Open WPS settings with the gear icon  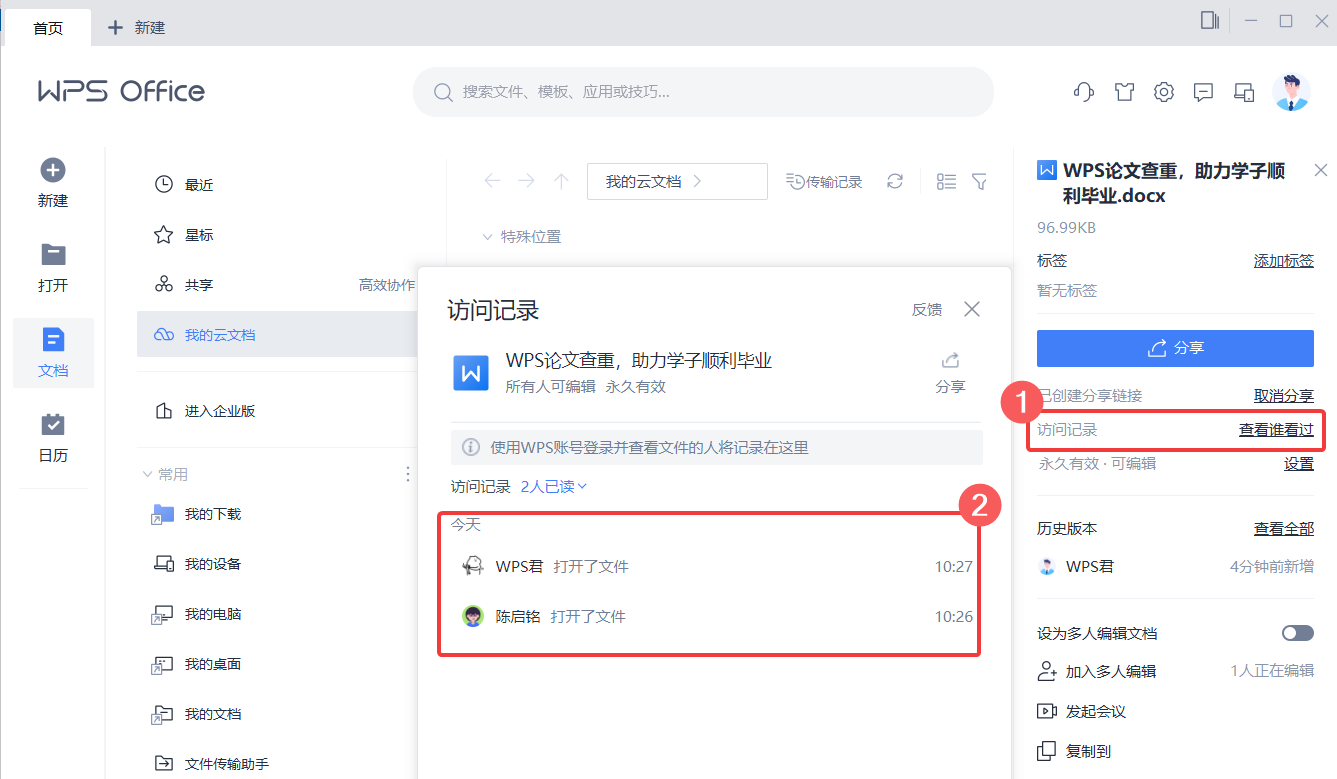point(1163,91)
